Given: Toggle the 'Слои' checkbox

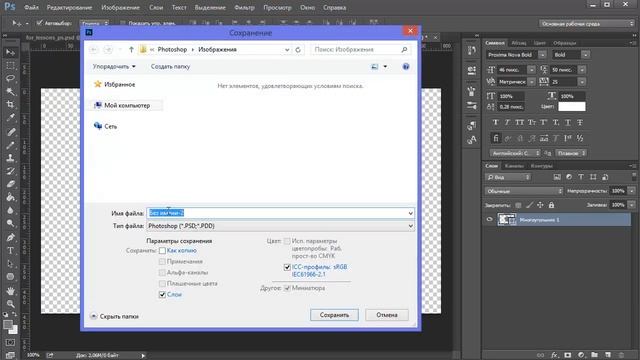Looking at the screenshot, I should [162, 294].
